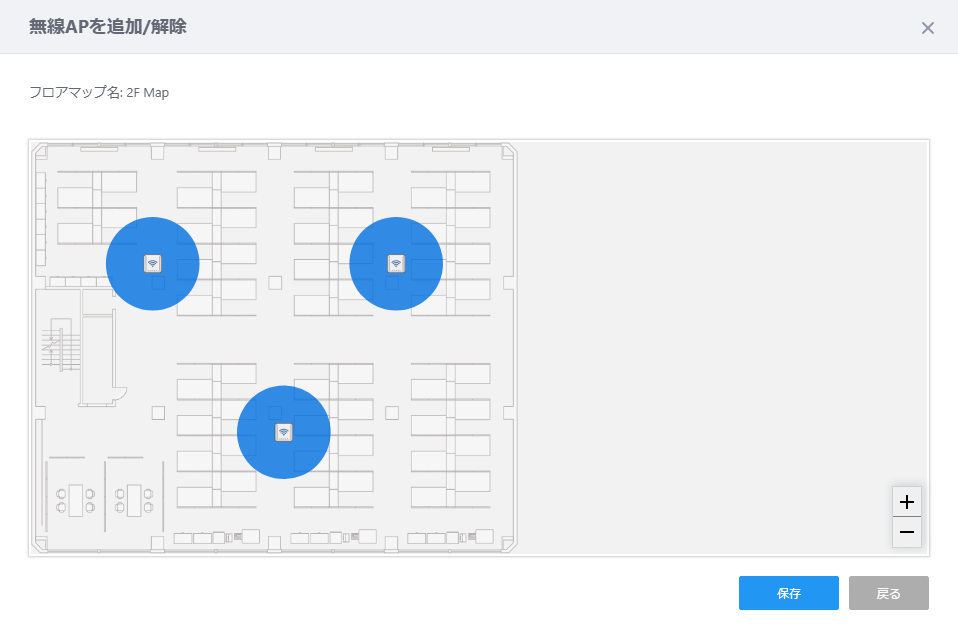Click the 戻る button
This screenshot has height=629, width=958.
888,593
